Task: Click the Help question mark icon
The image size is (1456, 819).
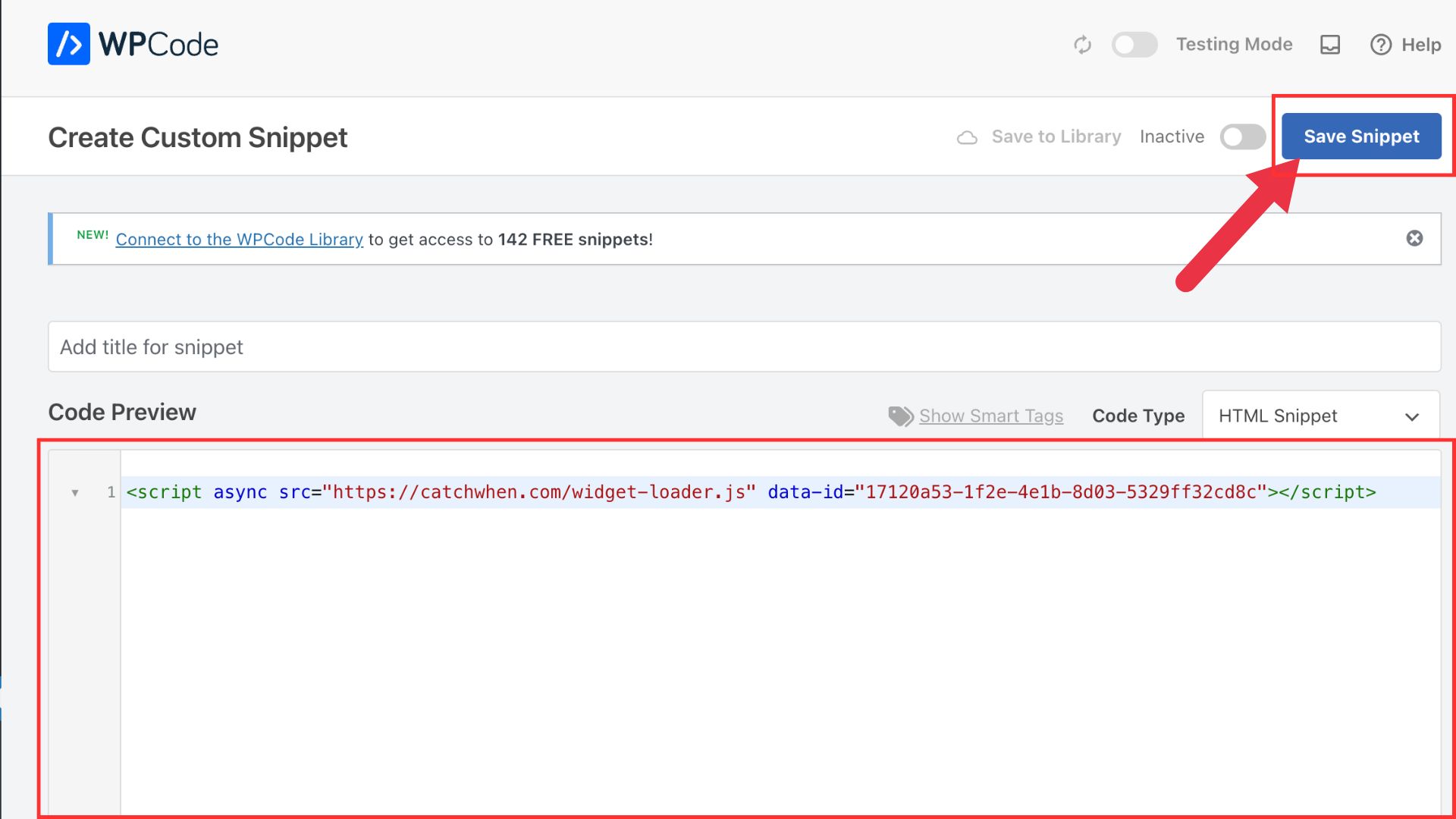Action: coord(1381,45)
